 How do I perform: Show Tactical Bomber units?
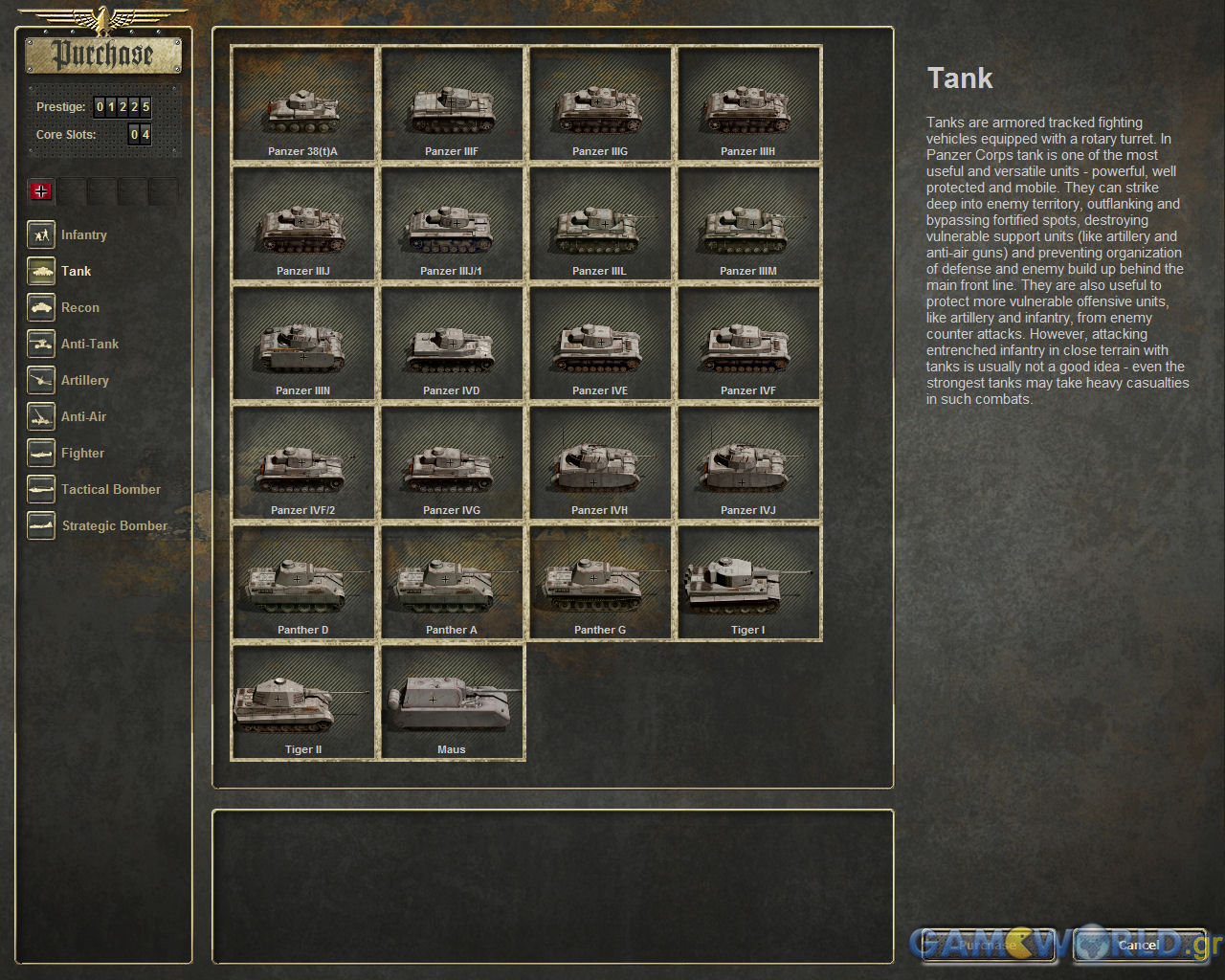pyautogui.click(x=41, y=489)
